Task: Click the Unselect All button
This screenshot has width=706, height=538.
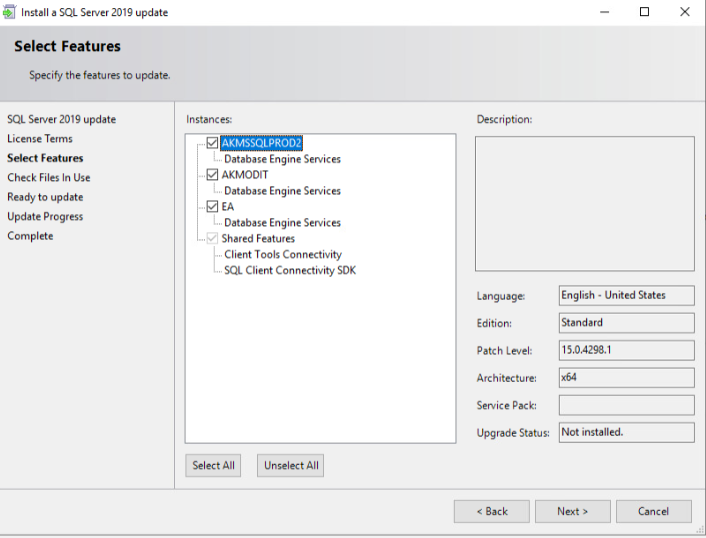Action: pos(290,466)
